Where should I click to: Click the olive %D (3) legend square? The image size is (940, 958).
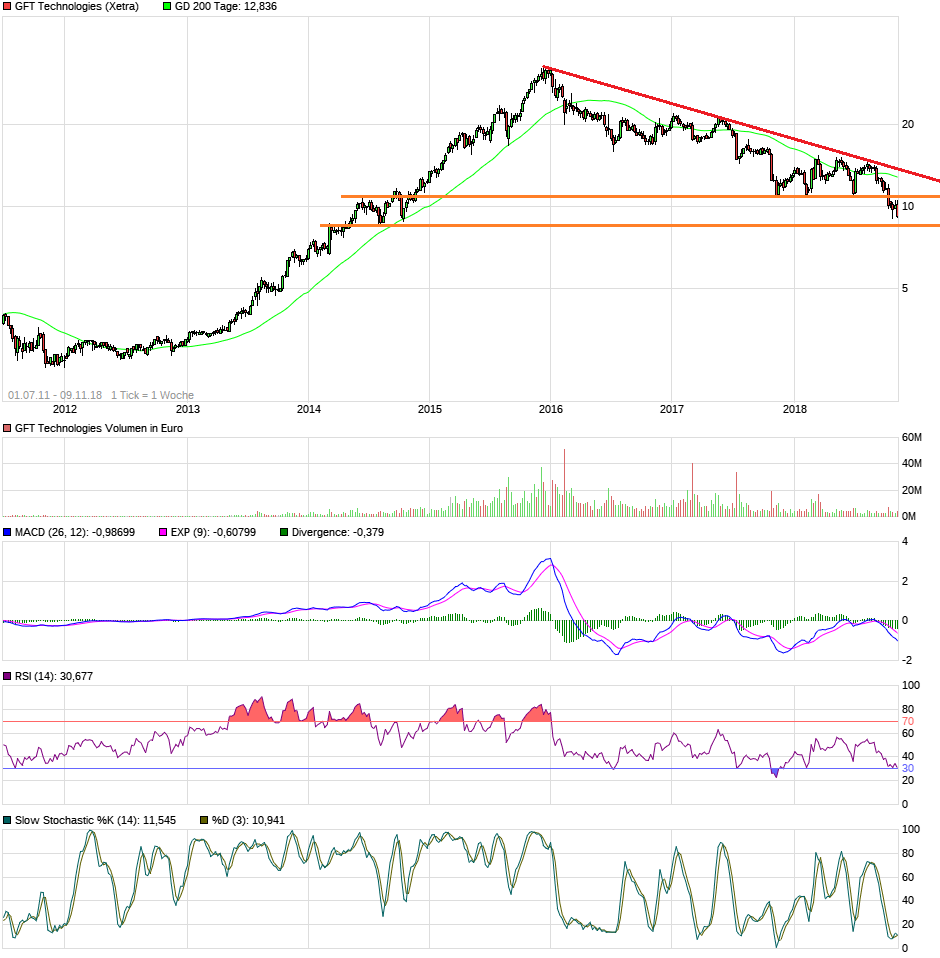coord(204,821)
